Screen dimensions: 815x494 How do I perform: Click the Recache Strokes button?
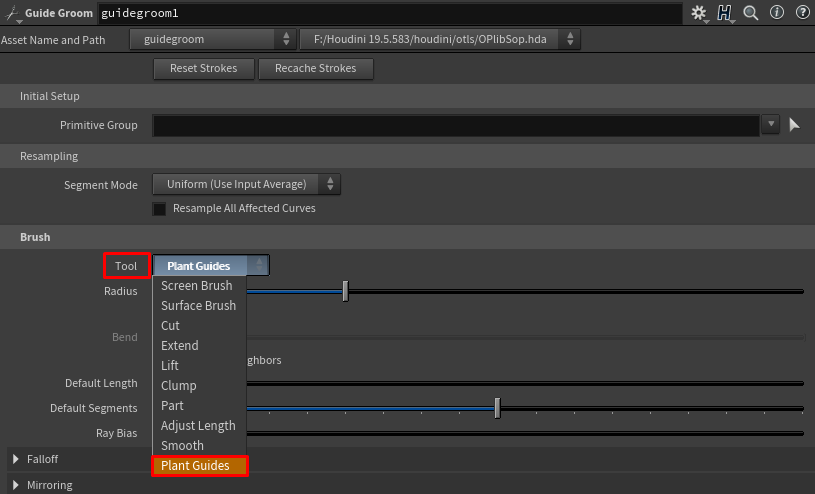pyautogui.click(x=315, y=69)
